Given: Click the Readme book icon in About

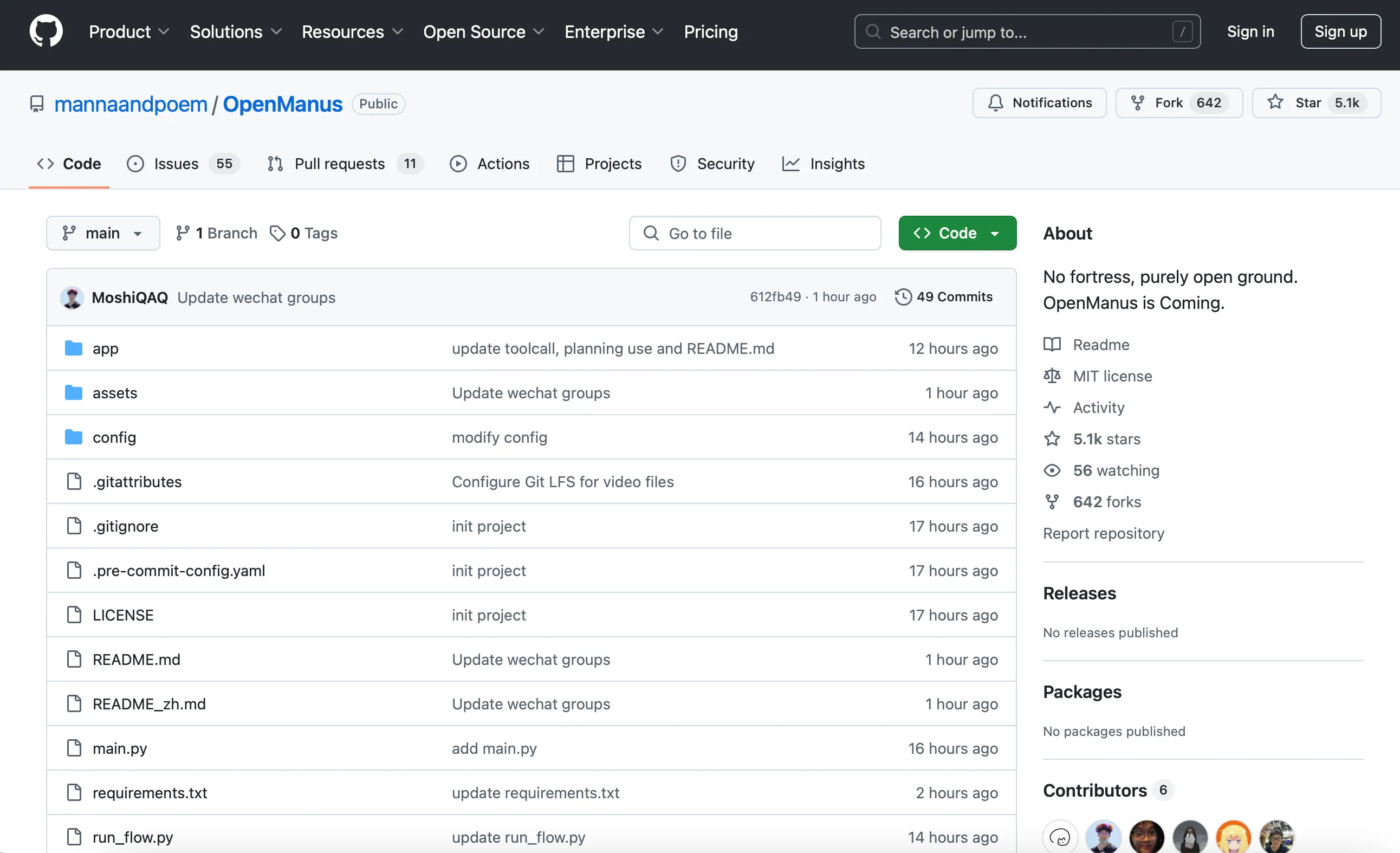Looking at the screenshot, I should [1052, 344].
